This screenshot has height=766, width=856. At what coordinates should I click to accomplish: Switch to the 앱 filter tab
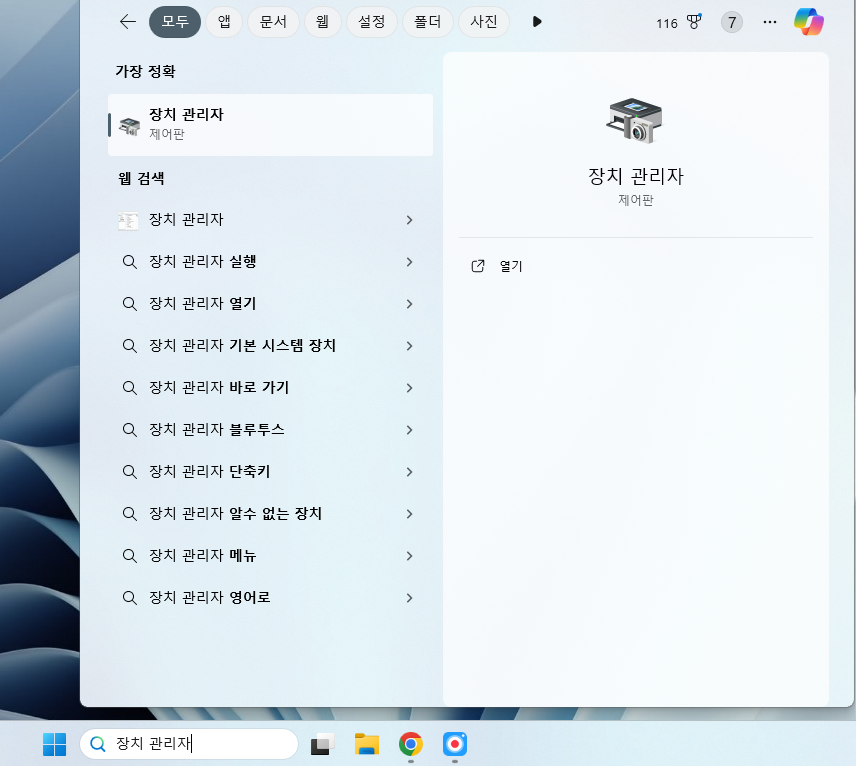[x=224, y=22]
